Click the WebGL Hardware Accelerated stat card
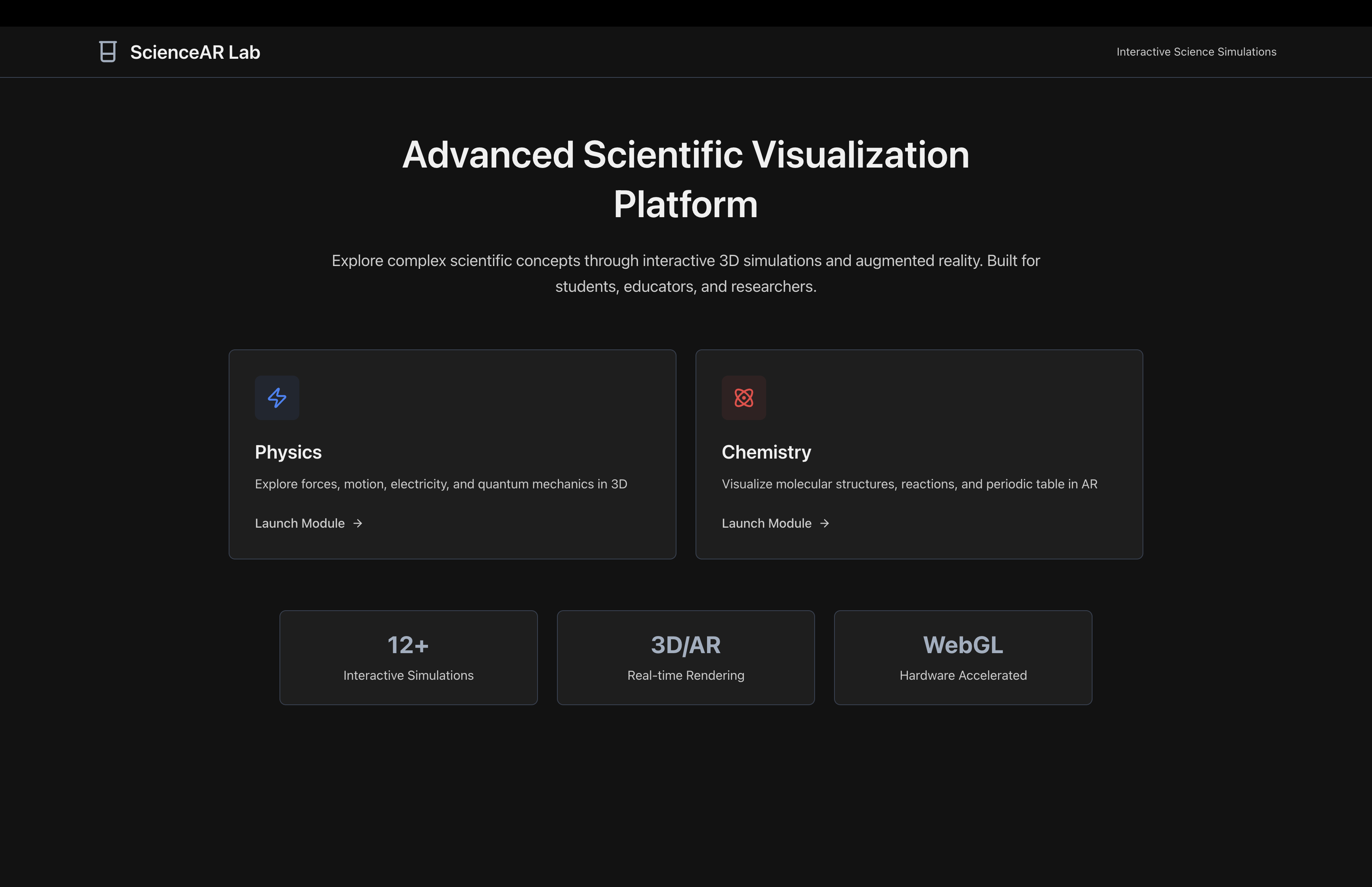The height and width of the screenshot is (887, 1372). point(963,658)
